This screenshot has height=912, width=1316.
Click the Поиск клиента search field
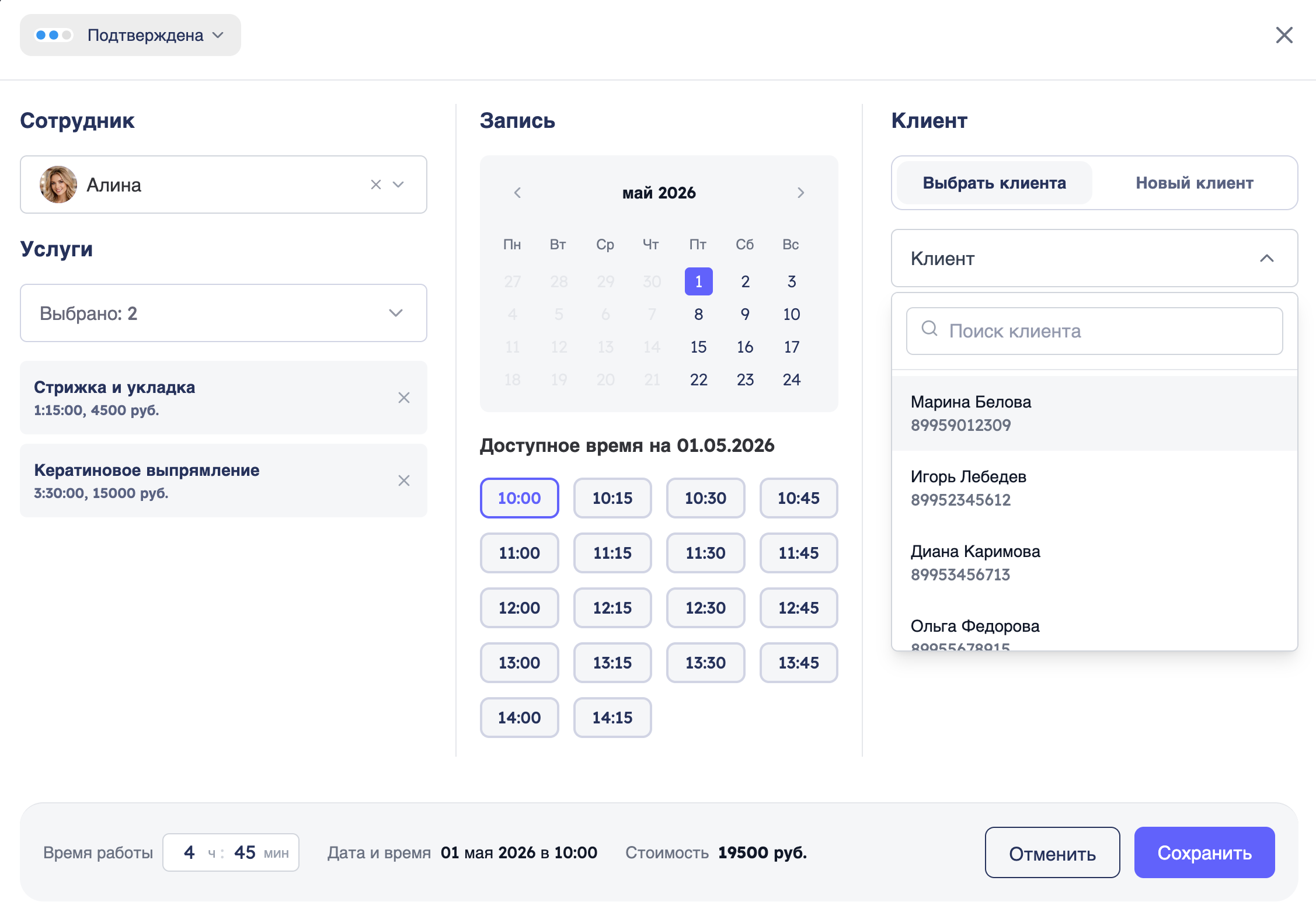click(x=1095, y=331)
